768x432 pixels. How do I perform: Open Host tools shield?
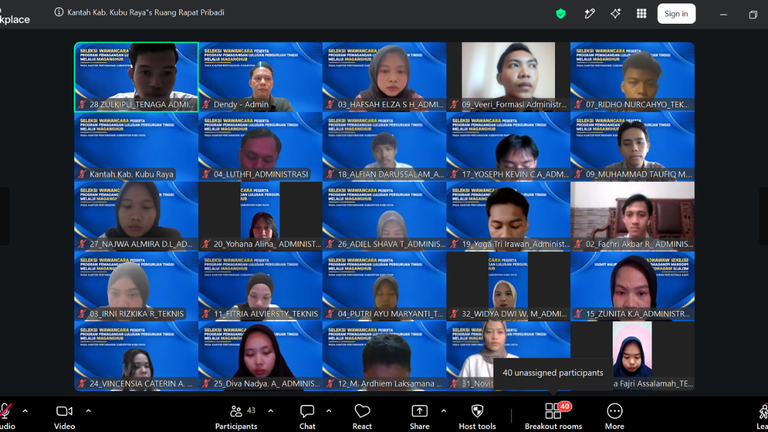[x=477, y=417]
